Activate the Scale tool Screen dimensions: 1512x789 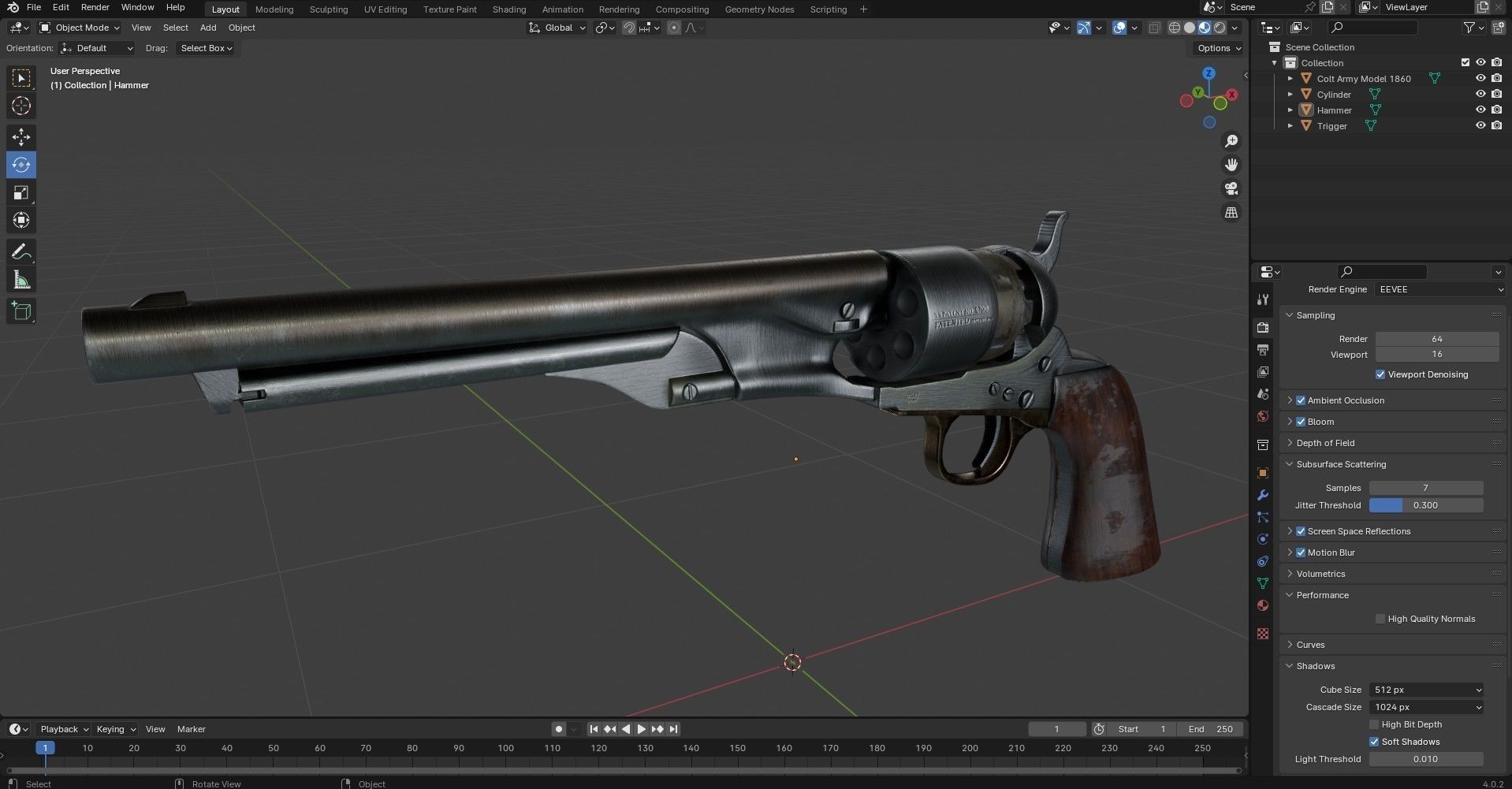[21, 192]
